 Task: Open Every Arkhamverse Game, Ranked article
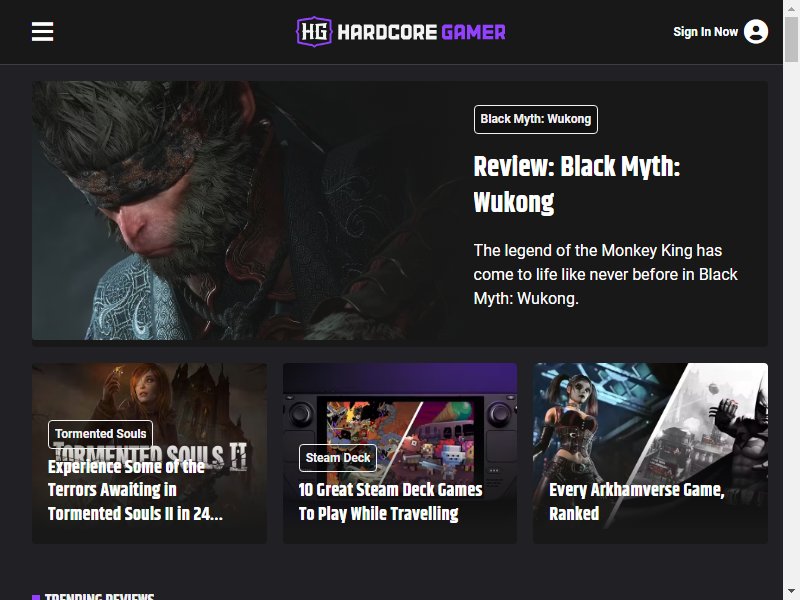click(637, 502)
